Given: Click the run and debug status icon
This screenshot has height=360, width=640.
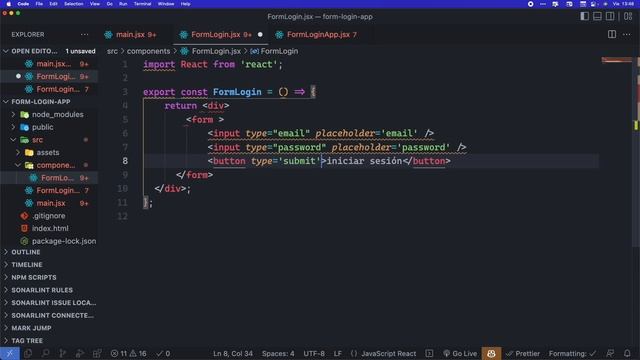Looking at the screenshot, I should (x=80, y=353).
